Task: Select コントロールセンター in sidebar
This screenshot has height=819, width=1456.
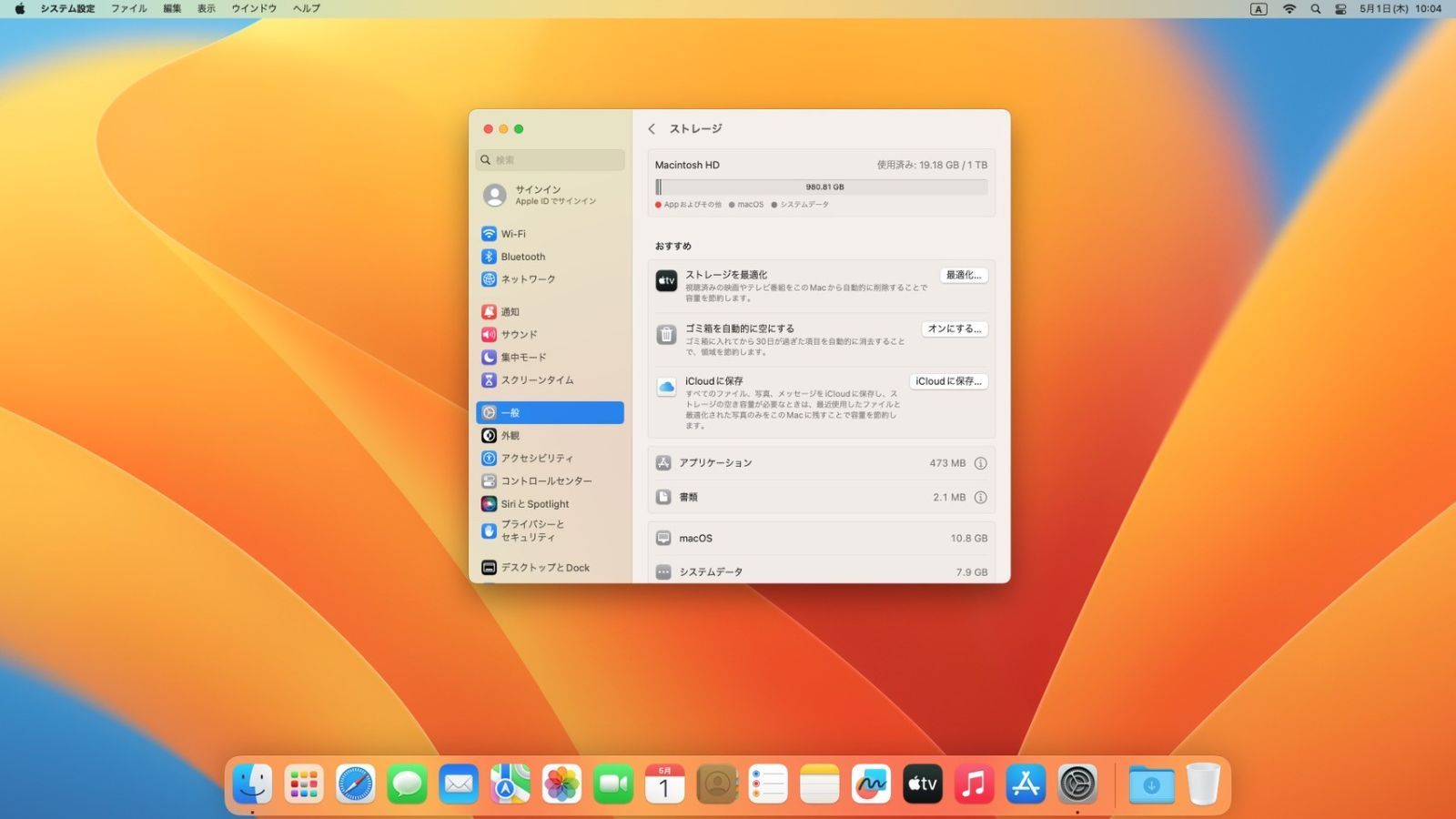Action: [x=550, y=480]
